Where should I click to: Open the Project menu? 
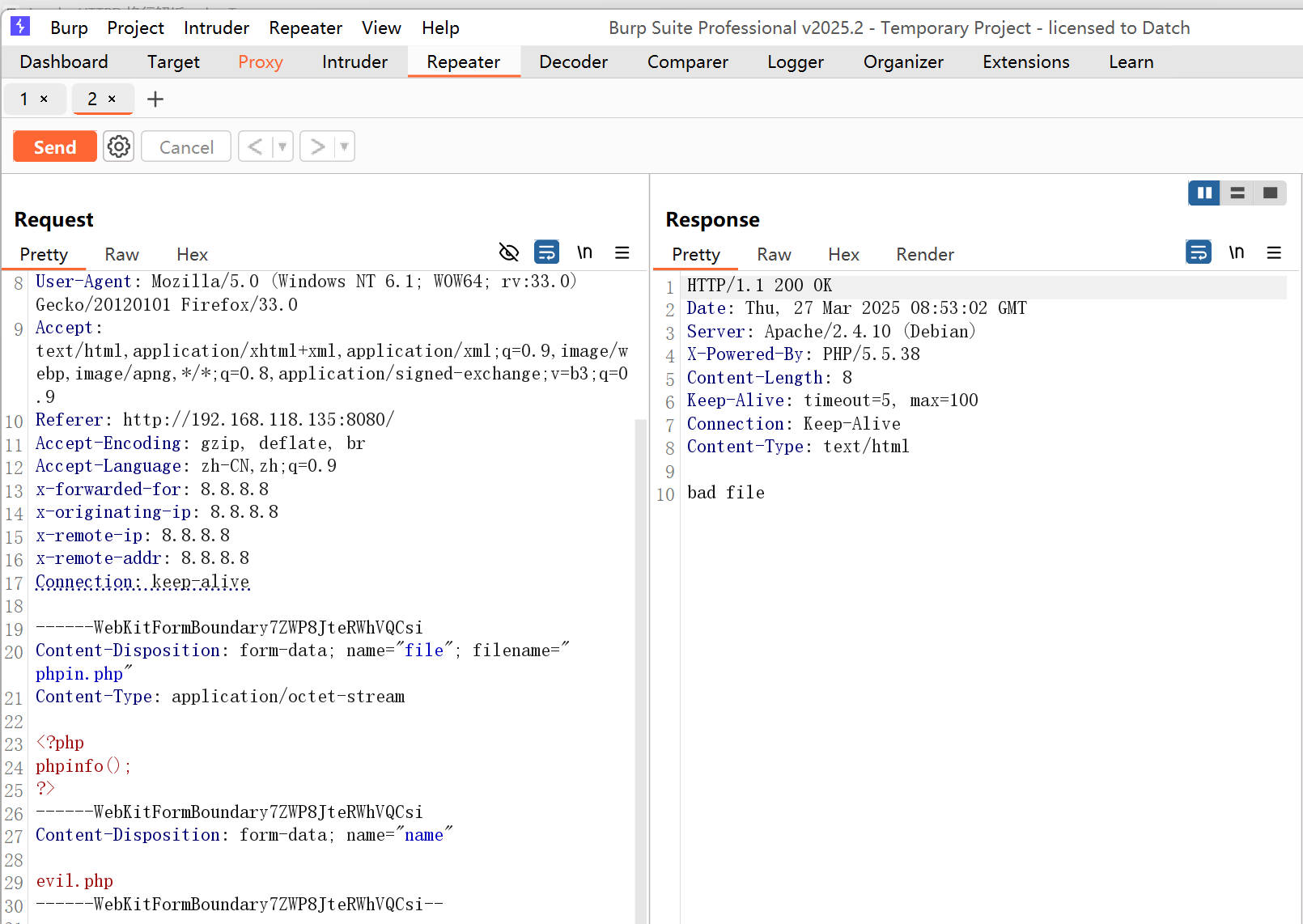point(135,28)
